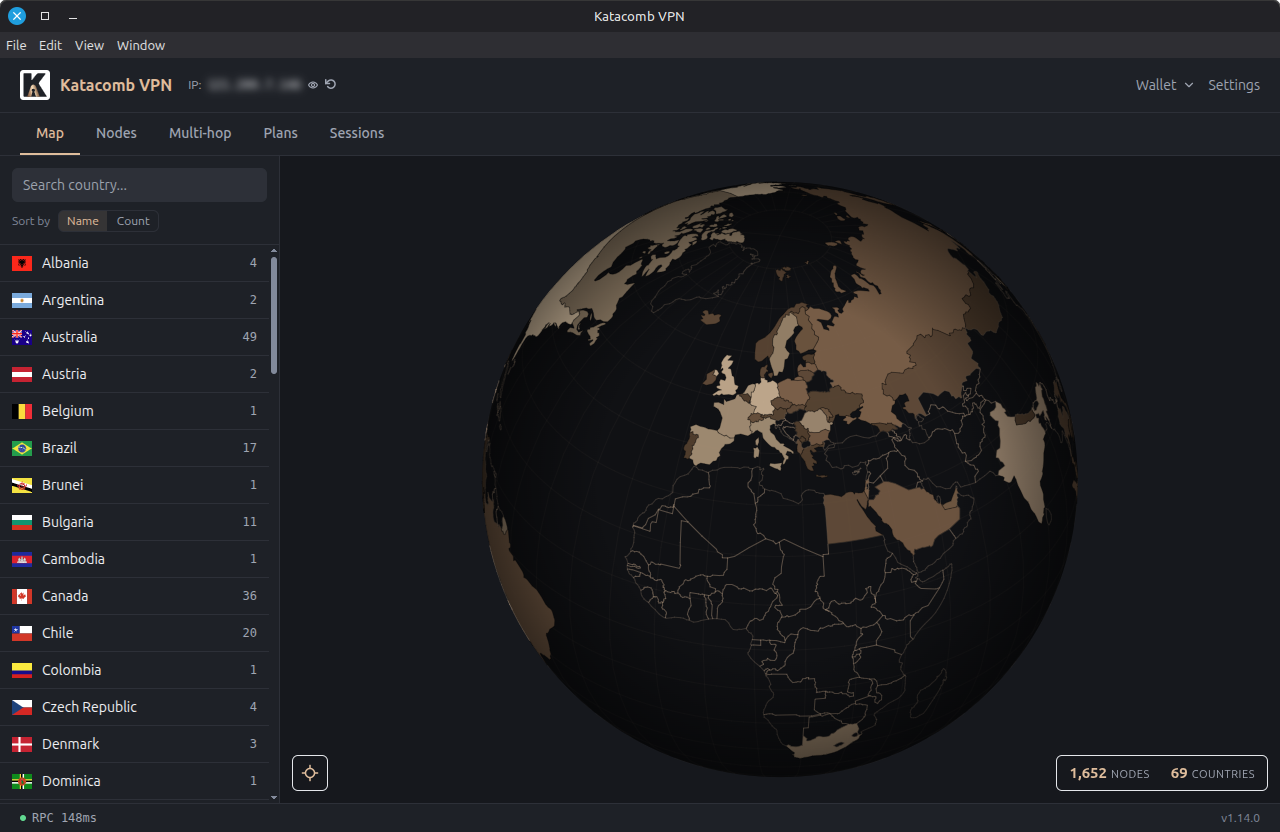Viewport: 1280px width, 832px height.
Task: Click the Search country input field
Action: point(139,185)
